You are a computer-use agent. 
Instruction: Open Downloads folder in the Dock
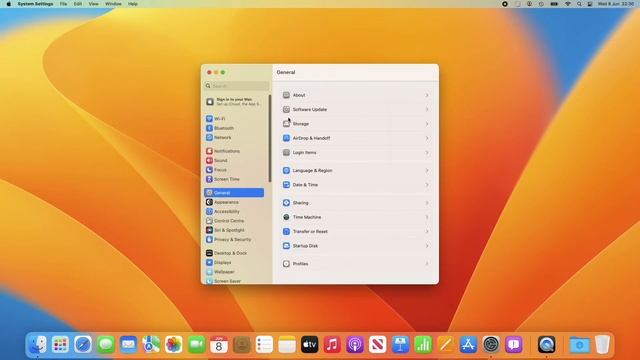(x=580, y=344)
